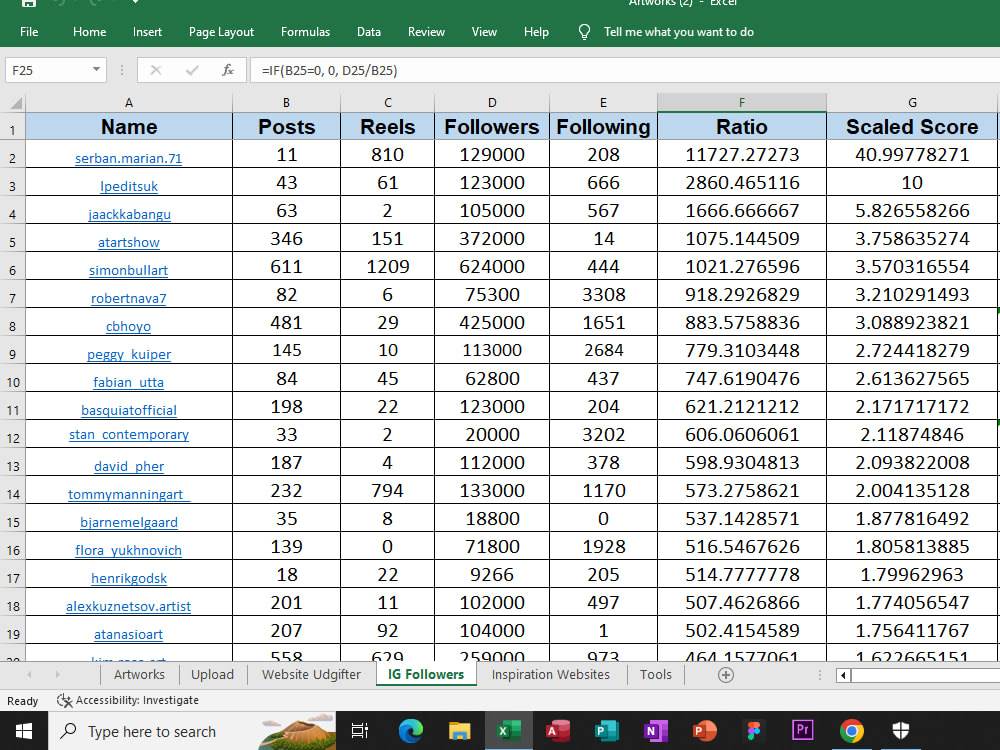Open Premiere Pro from the taskbar
This screenshot has height=750, width=1000.
[802, 730]
